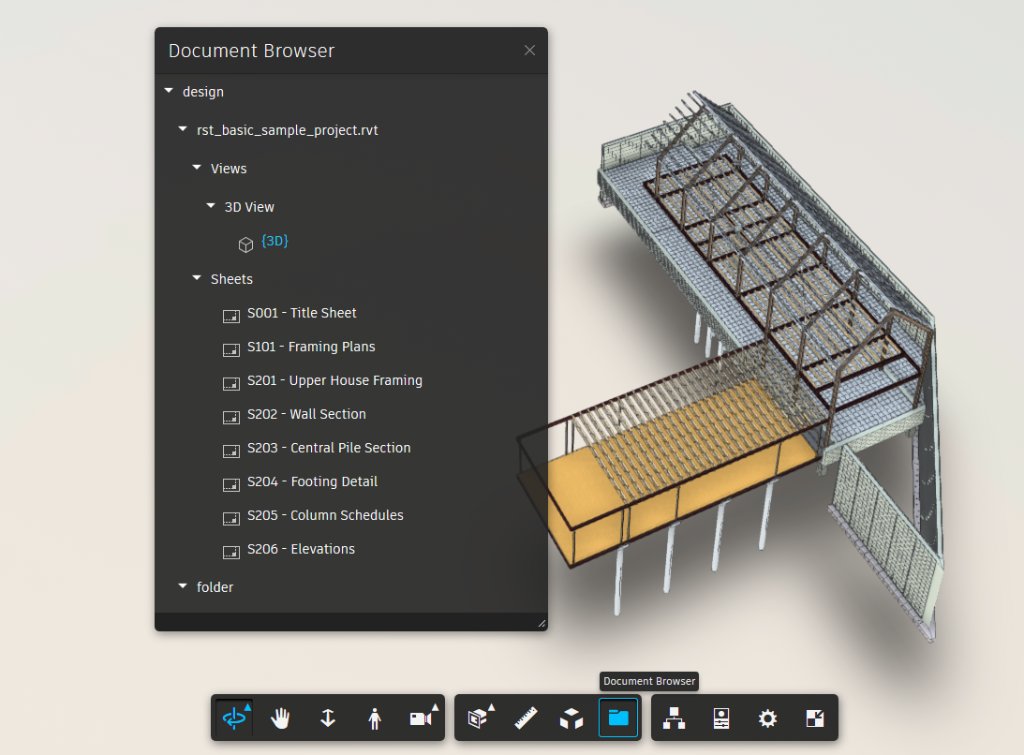The image size is (1024, 755).
Task: Click the Document Browser title bar
Action: click(x=351, y=50)
